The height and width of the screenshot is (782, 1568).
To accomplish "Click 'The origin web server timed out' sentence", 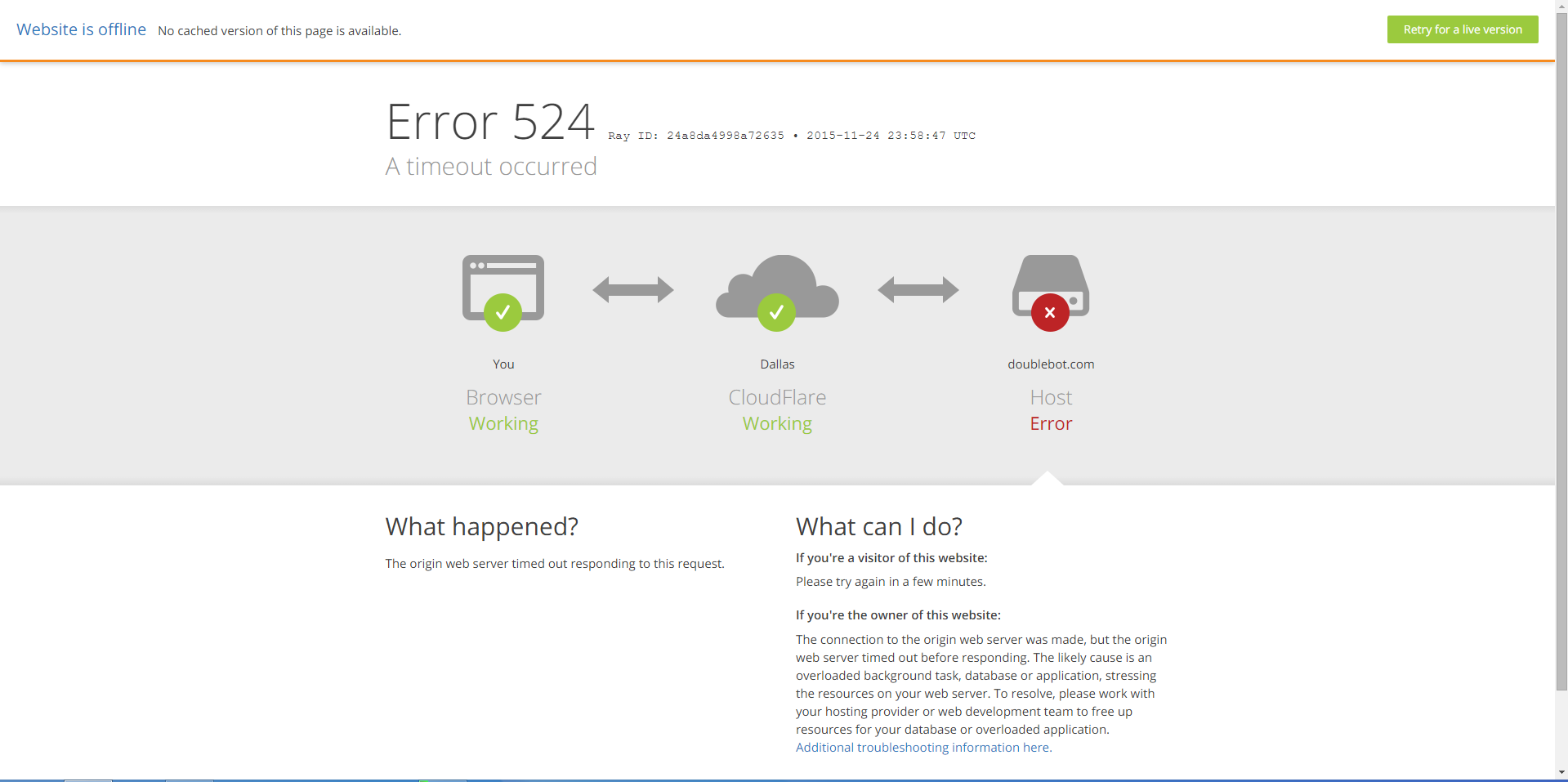I will 555,564.
